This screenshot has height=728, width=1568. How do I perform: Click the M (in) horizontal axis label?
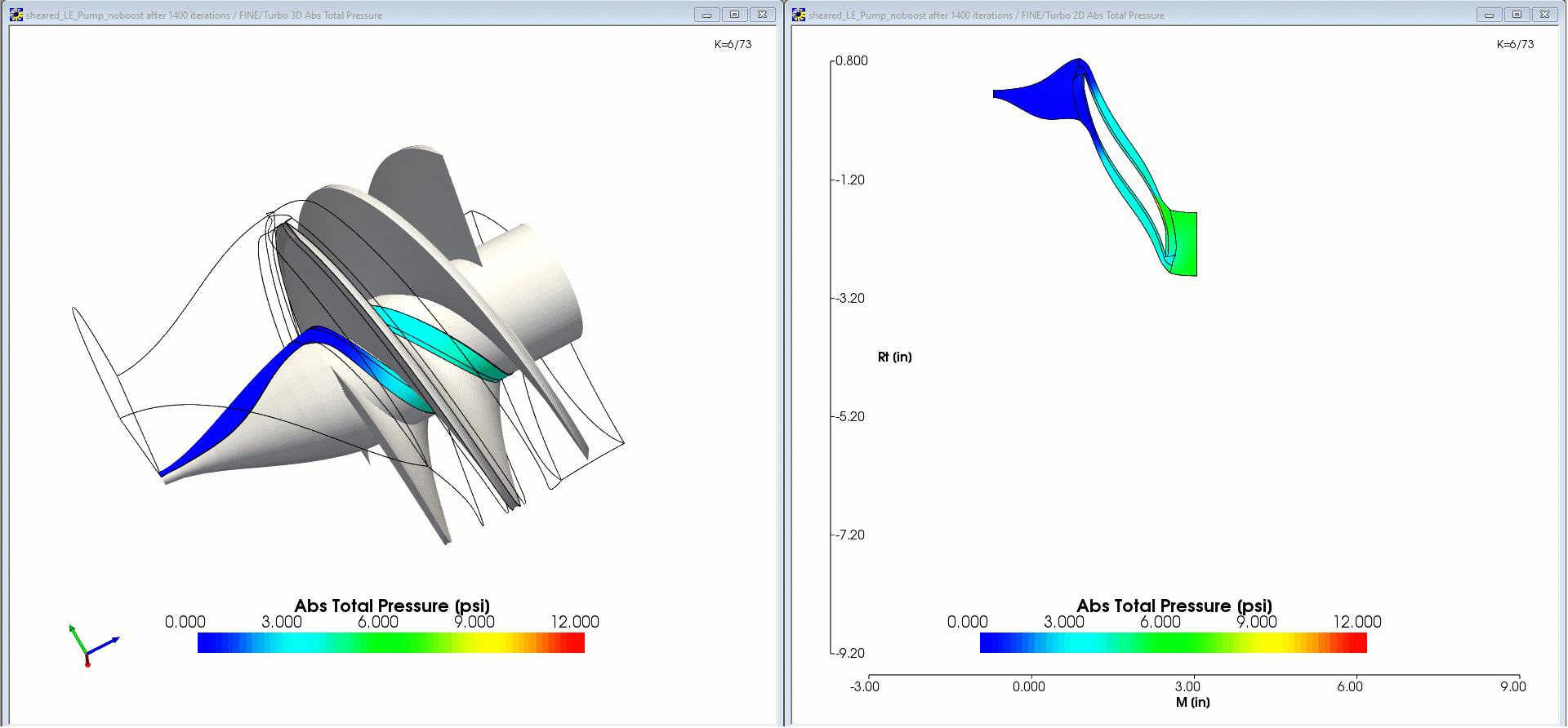1192,702
